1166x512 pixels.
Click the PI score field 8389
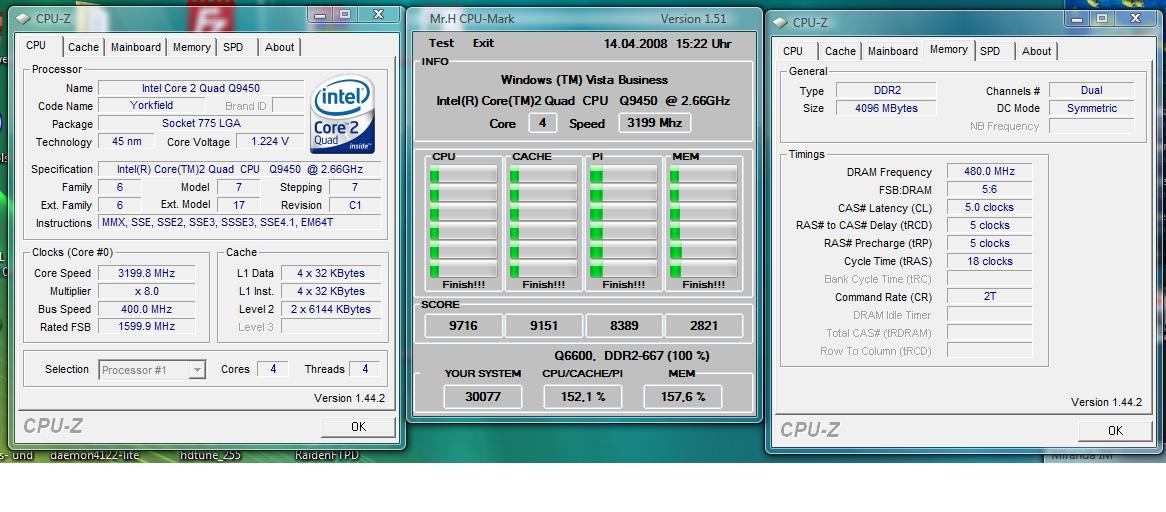pyautogui.click(x=624, y=325)
